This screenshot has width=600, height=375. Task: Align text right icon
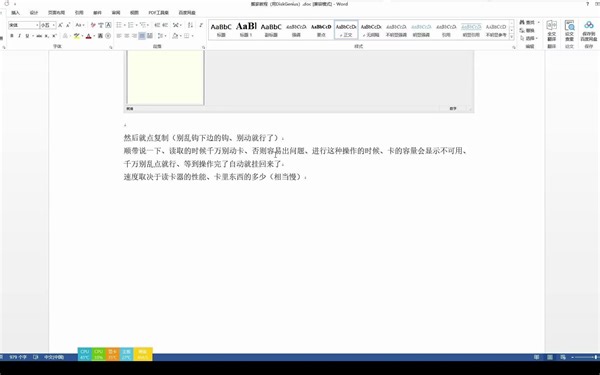point(134,36)
